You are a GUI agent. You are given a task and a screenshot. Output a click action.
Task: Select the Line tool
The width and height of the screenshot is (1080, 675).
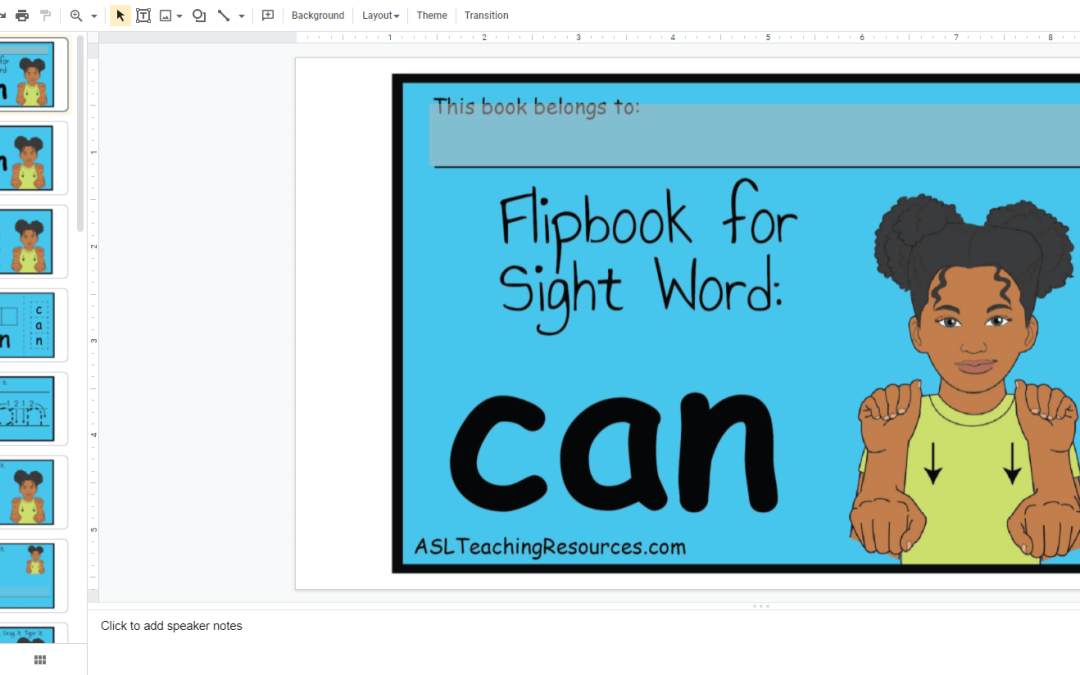pos(224,15)
